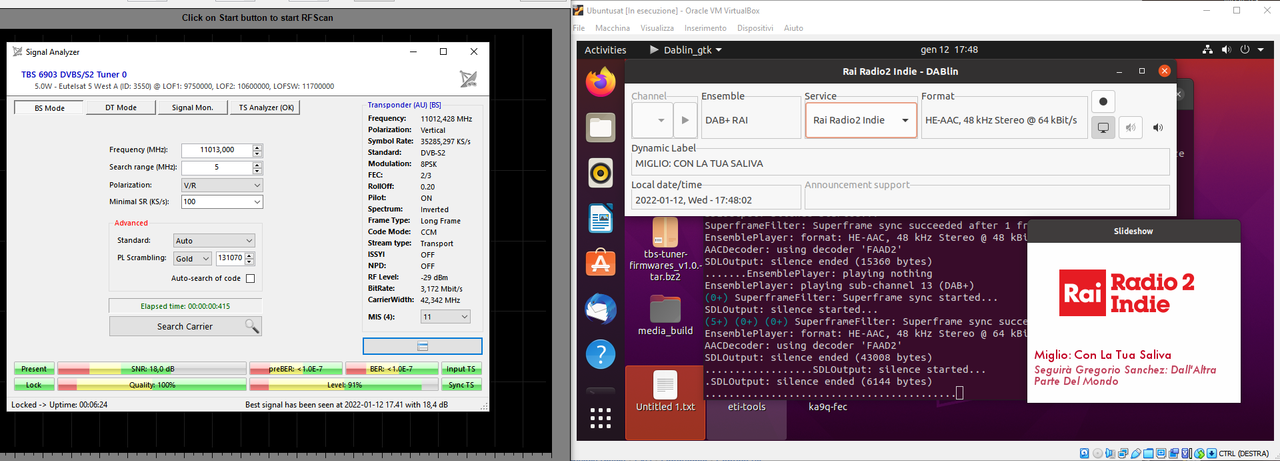
Task: Open the Dablin_gtk app menu
Action: coord(686,49)
